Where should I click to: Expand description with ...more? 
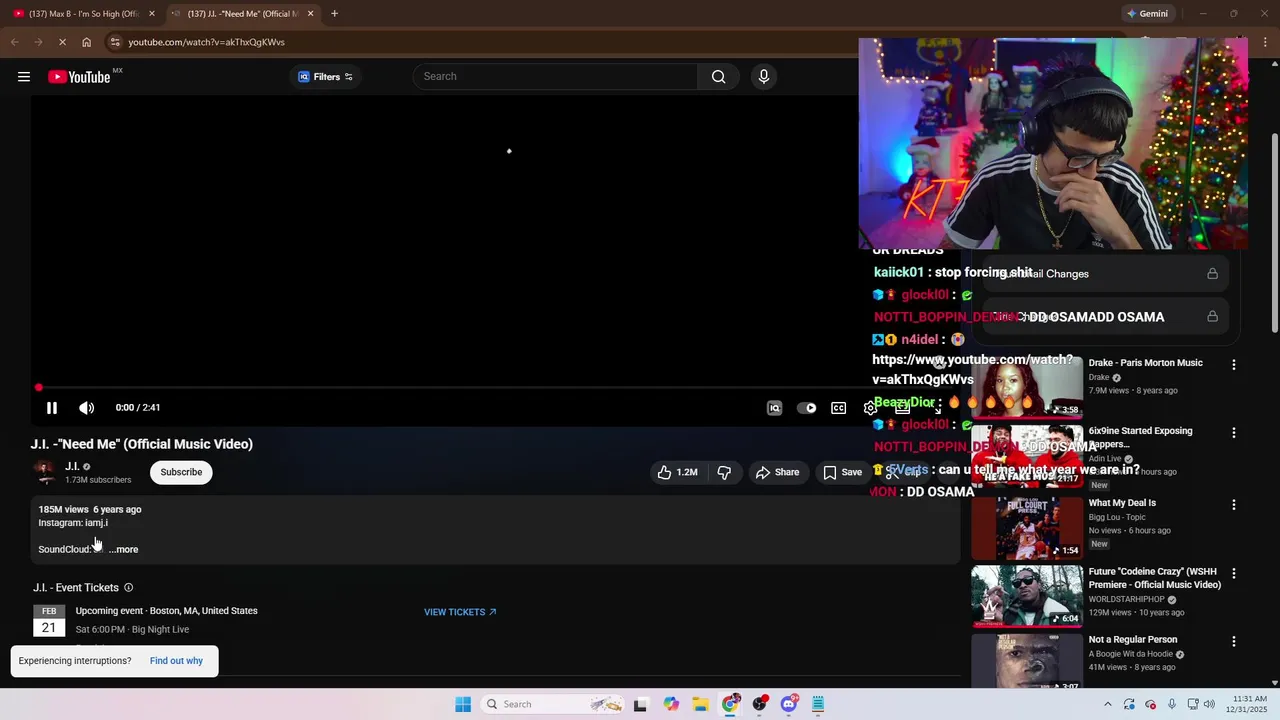[123, 549]
